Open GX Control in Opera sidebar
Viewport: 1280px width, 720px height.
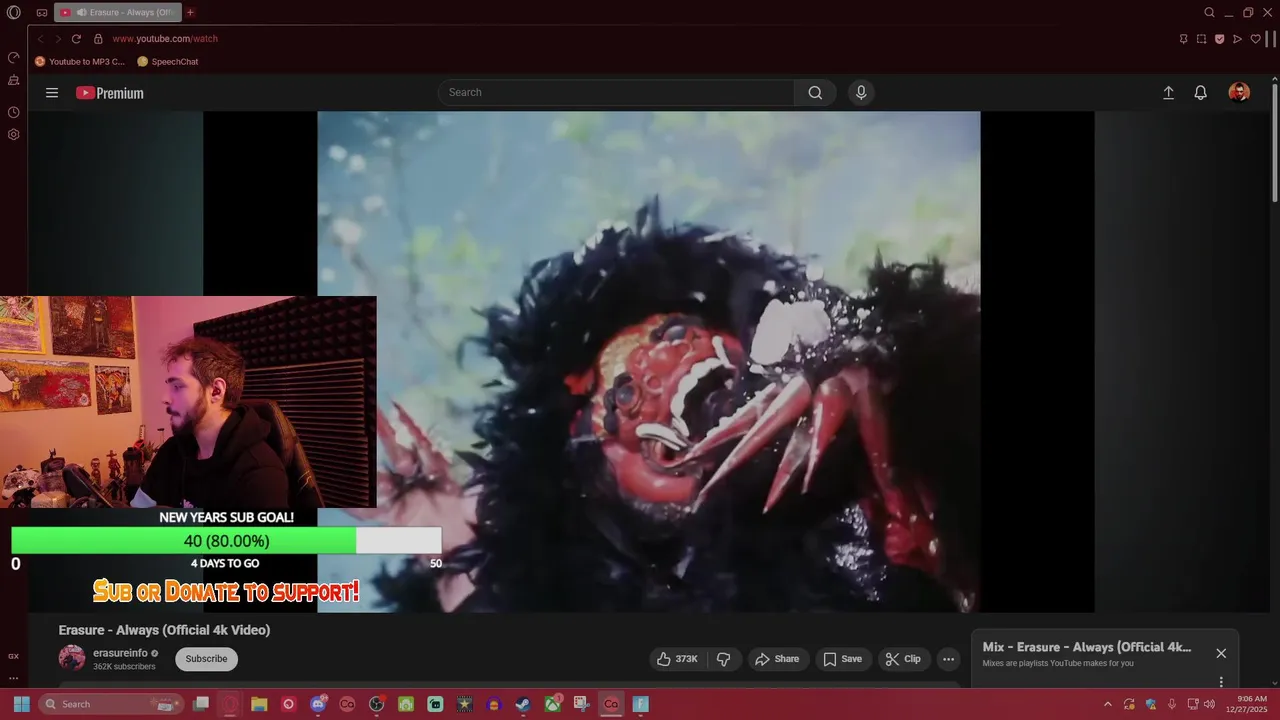14,58
